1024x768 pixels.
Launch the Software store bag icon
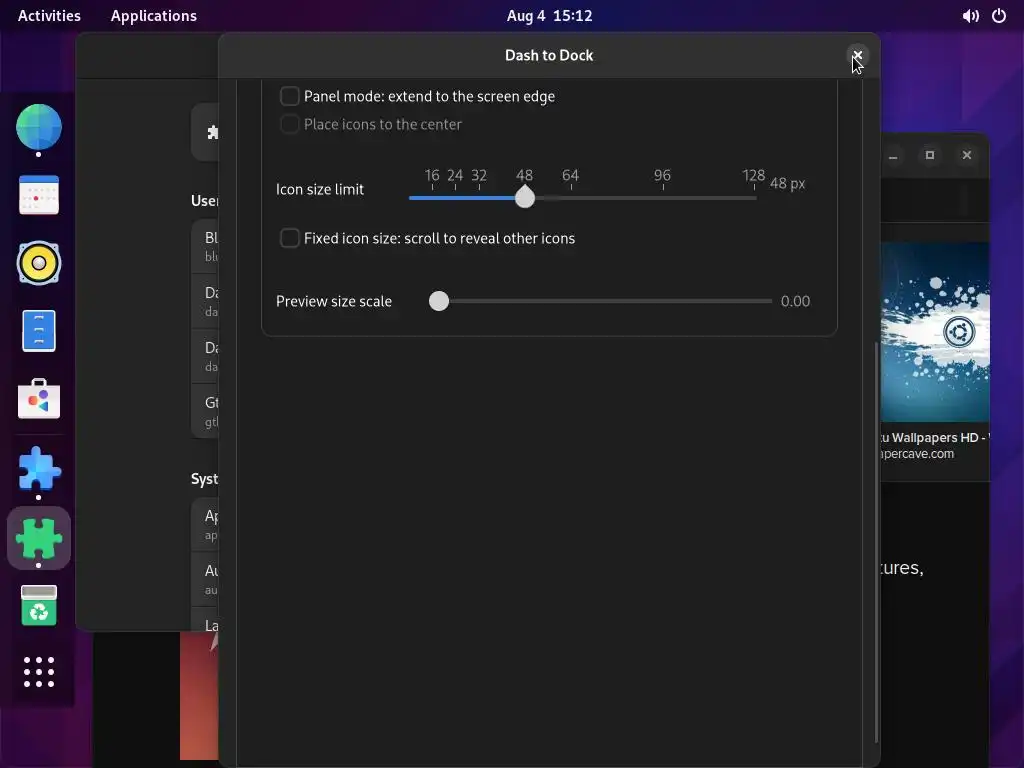[39, 399]
